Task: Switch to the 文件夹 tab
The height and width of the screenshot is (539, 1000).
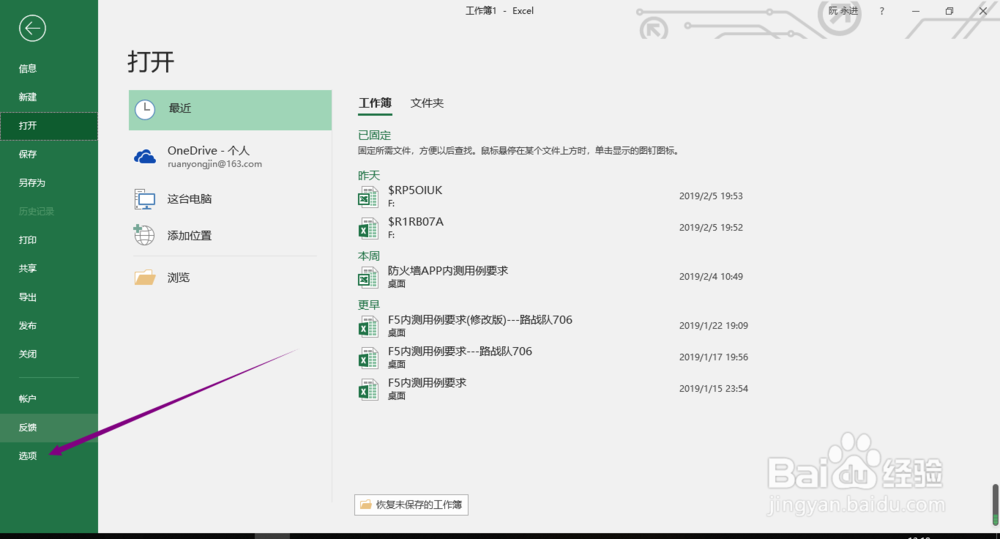Action: pyautogui.click(x=427, y=103)
